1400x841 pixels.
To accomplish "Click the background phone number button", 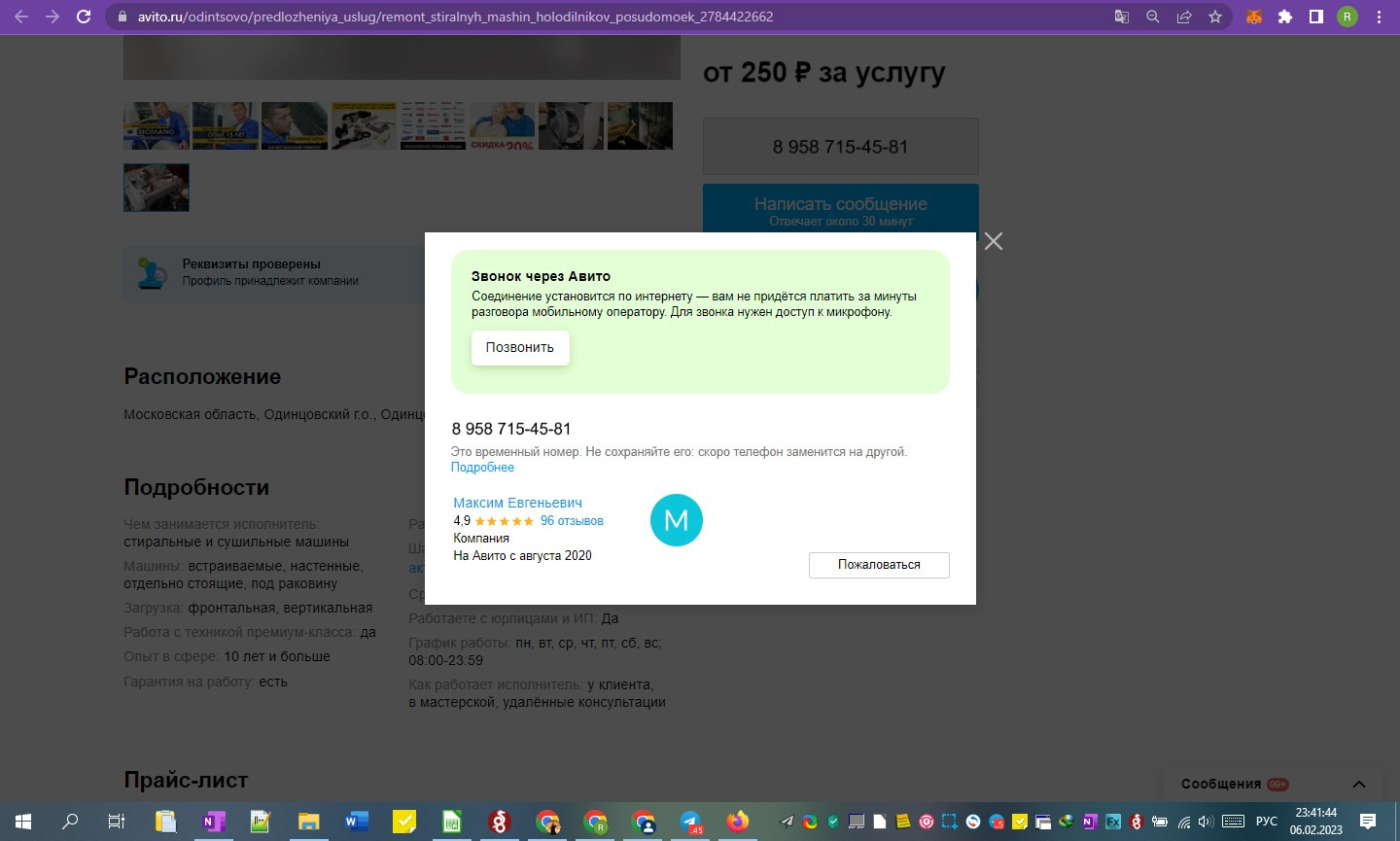I will tap(841, 147).
